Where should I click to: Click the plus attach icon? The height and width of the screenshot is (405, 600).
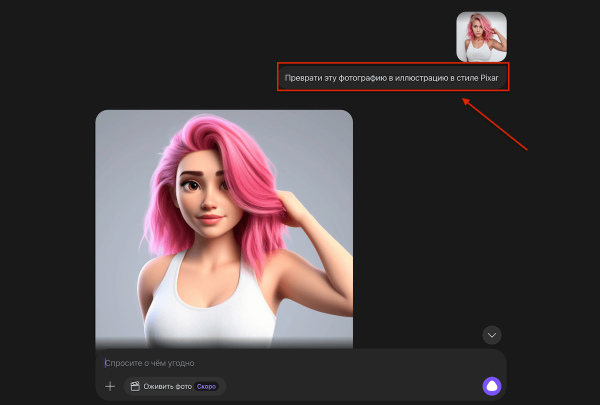[x=110, y=386]
